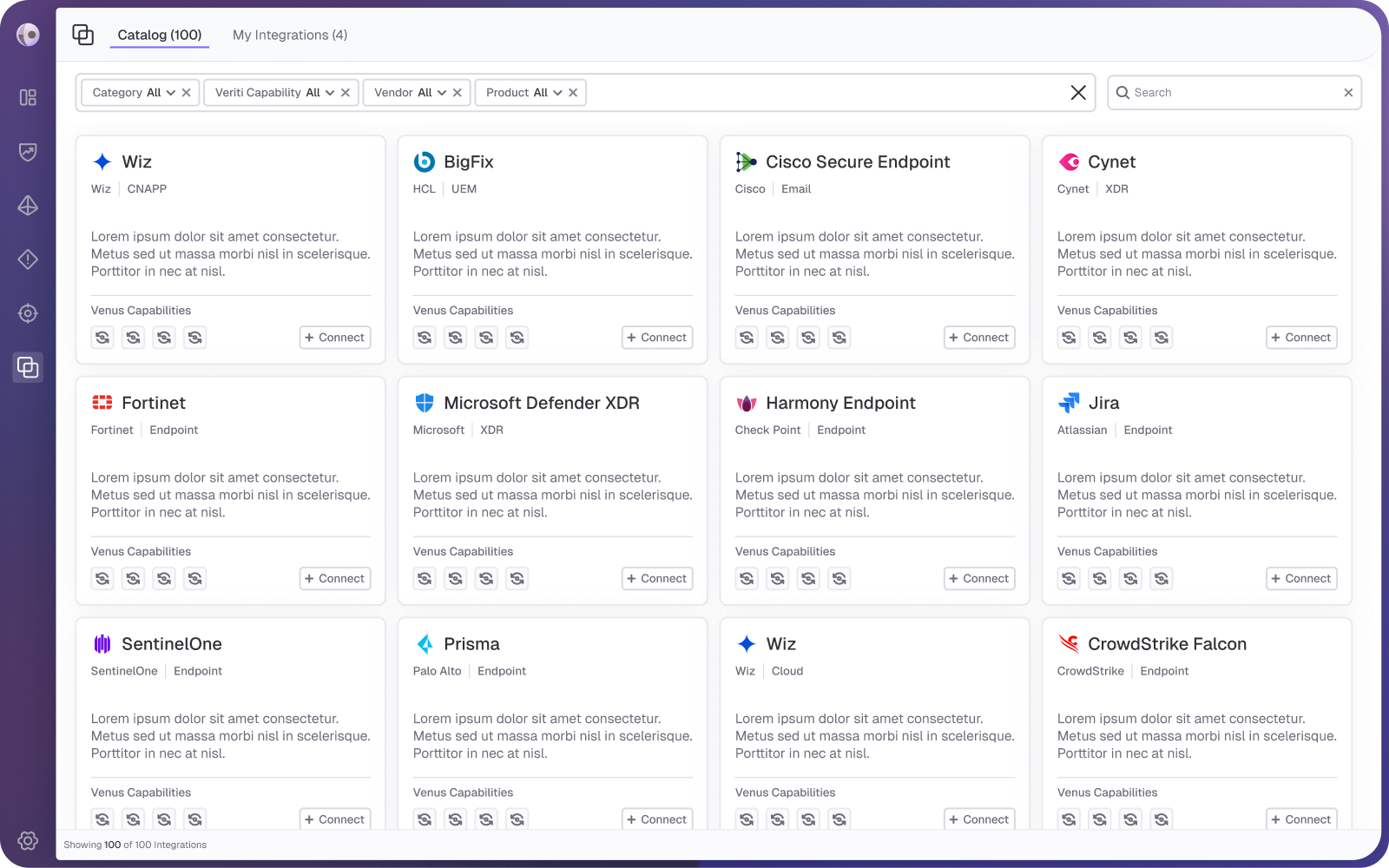Click the last Venus capability icon on Cynet

[1162, 338]
